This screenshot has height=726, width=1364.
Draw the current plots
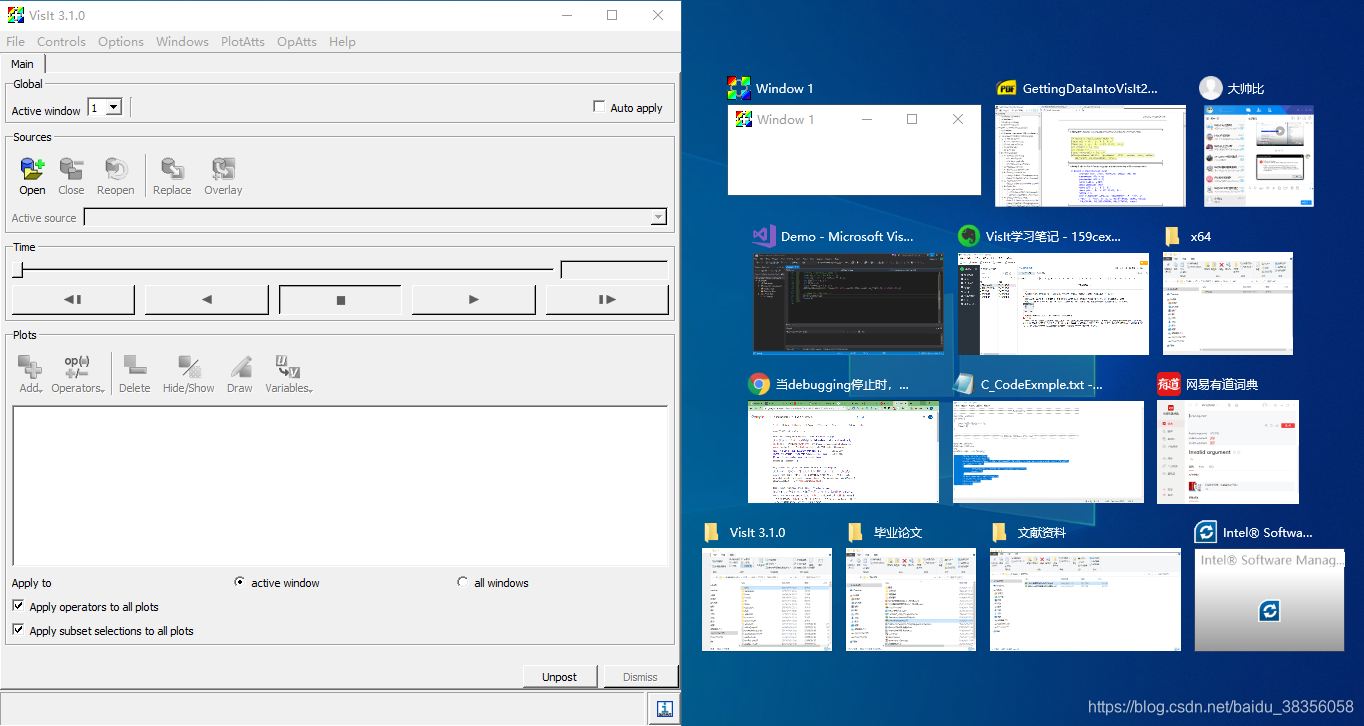(240, 372)
